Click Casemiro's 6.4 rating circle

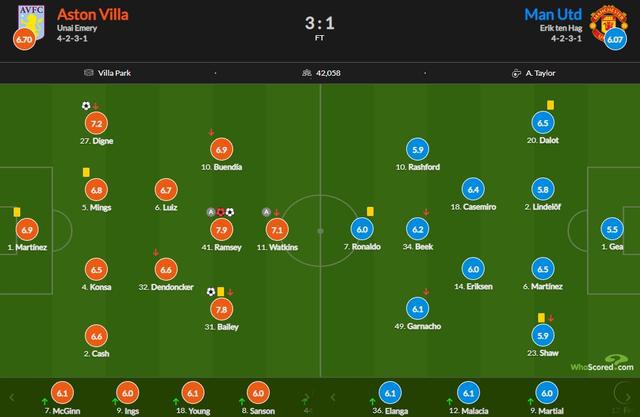474,189
